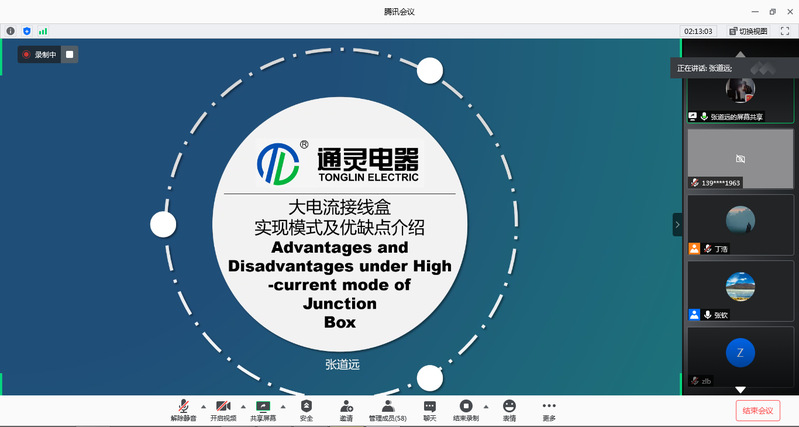Viewport: 799px width, 427px height.
Task: Open the chat (聊天) icon
Action: (x=429, y=406)
